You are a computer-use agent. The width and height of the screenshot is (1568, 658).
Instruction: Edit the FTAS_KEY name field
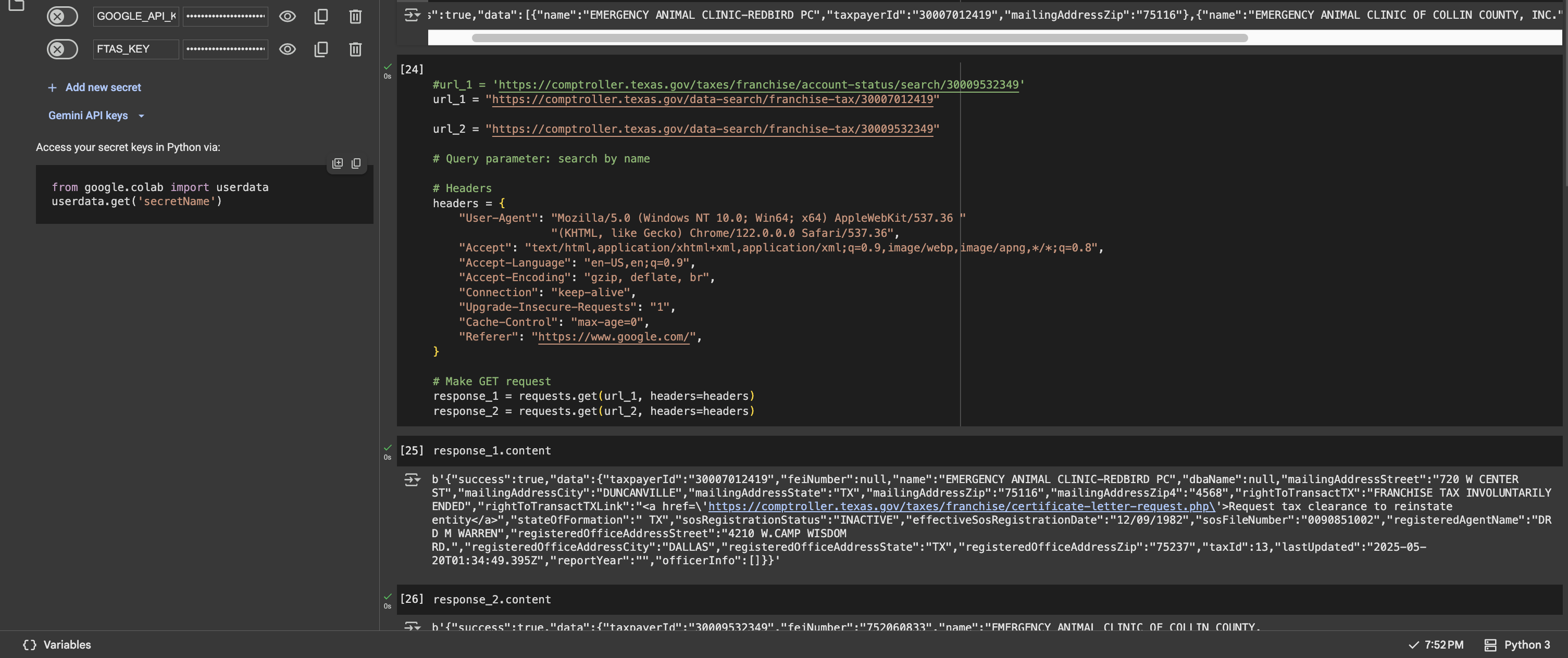(136, 49)
